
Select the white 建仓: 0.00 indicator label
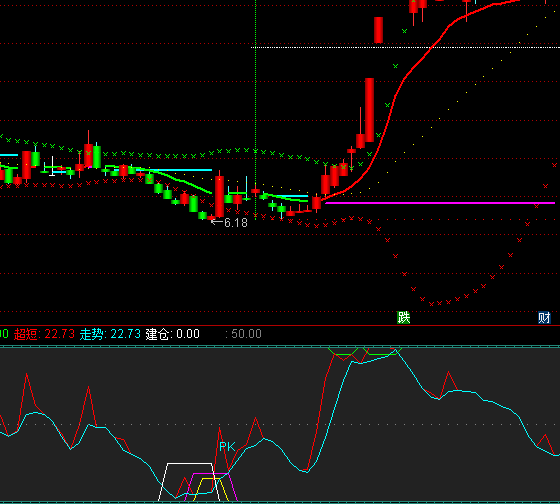tap(172, 334)
